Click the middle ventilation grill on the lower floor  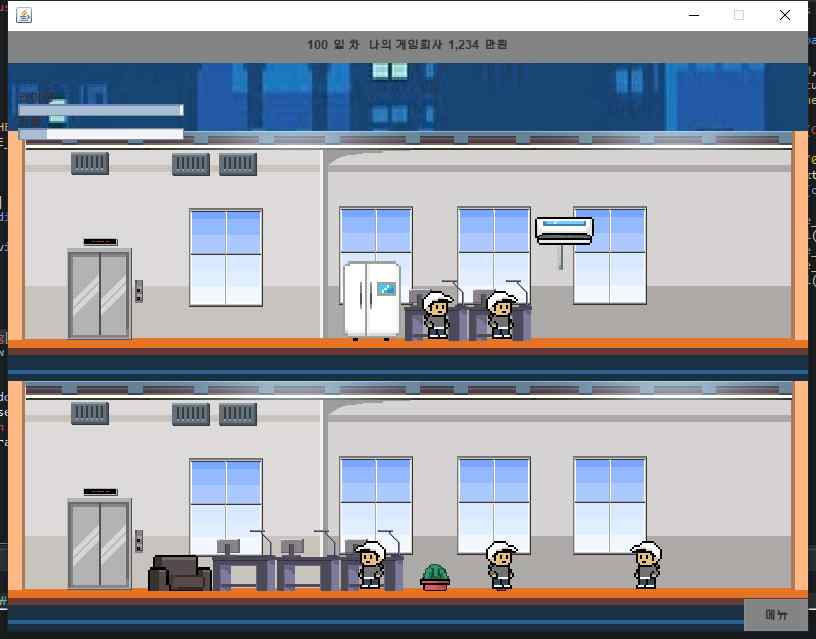(190, 414)
